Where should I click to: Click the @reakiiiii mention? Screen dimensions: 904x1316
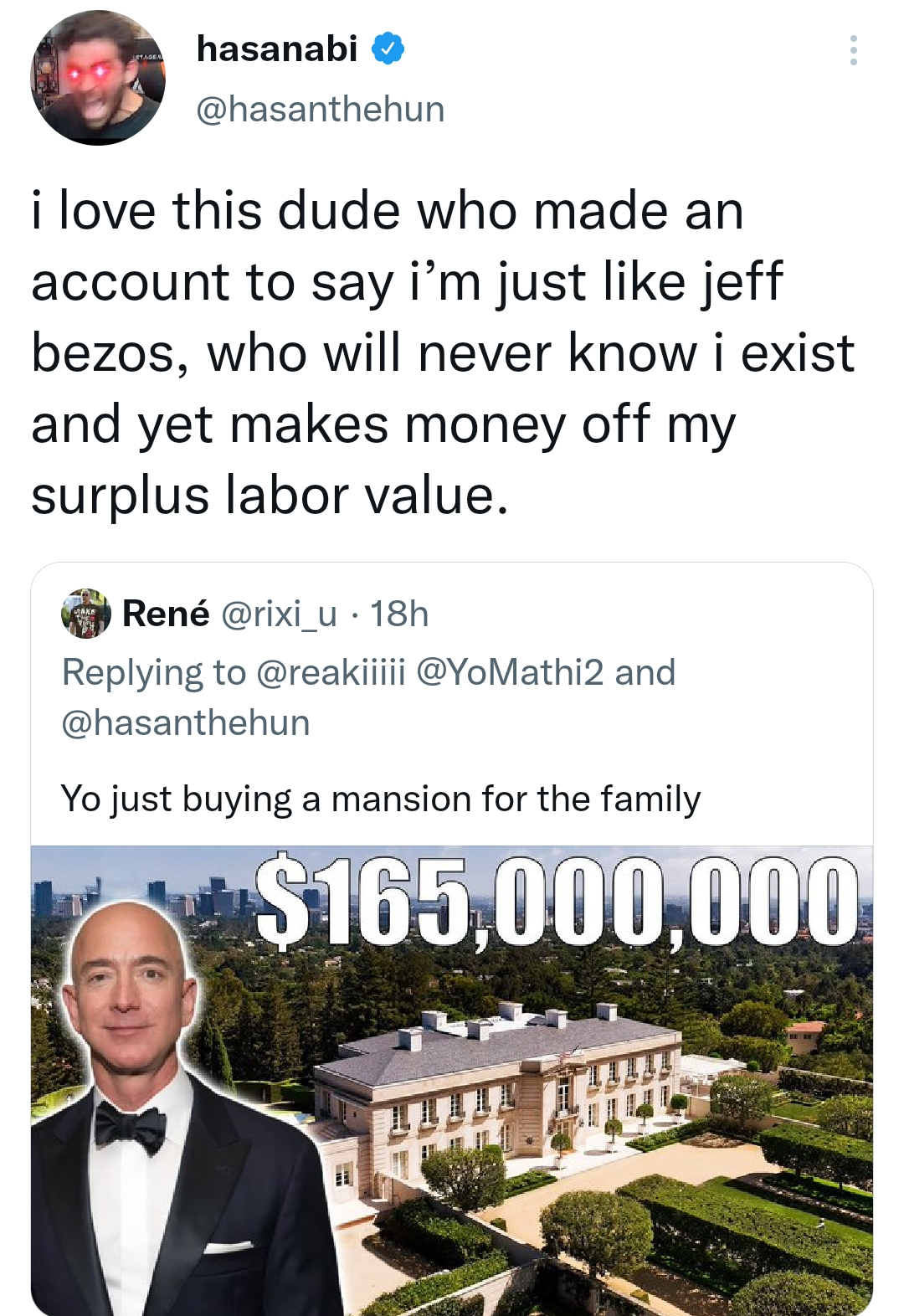(x=331, y=672)
